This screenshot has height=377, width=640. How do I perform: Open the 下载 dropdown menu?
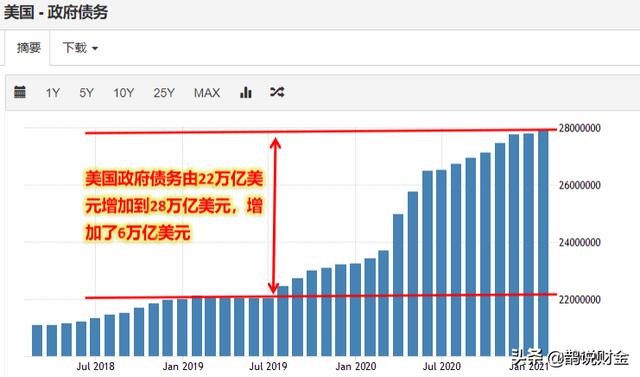(x=80, y=48)
